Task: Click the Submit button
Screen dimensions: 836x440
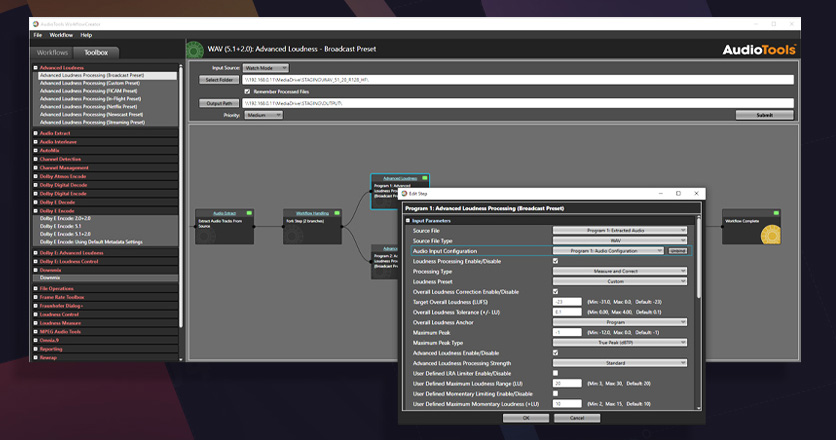Action: (x=765, y=115)
